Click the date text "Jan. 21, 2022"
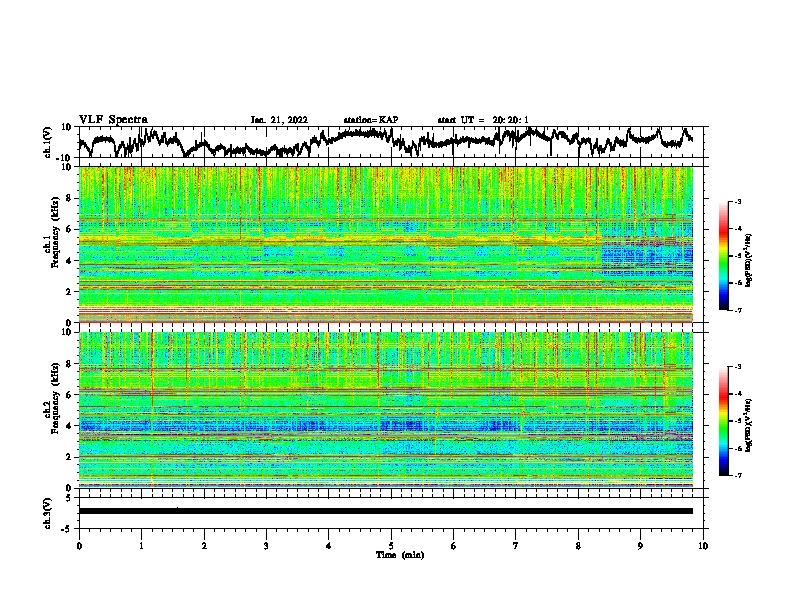This screenshot has width=792, height=612. click(x=279, y=120)
